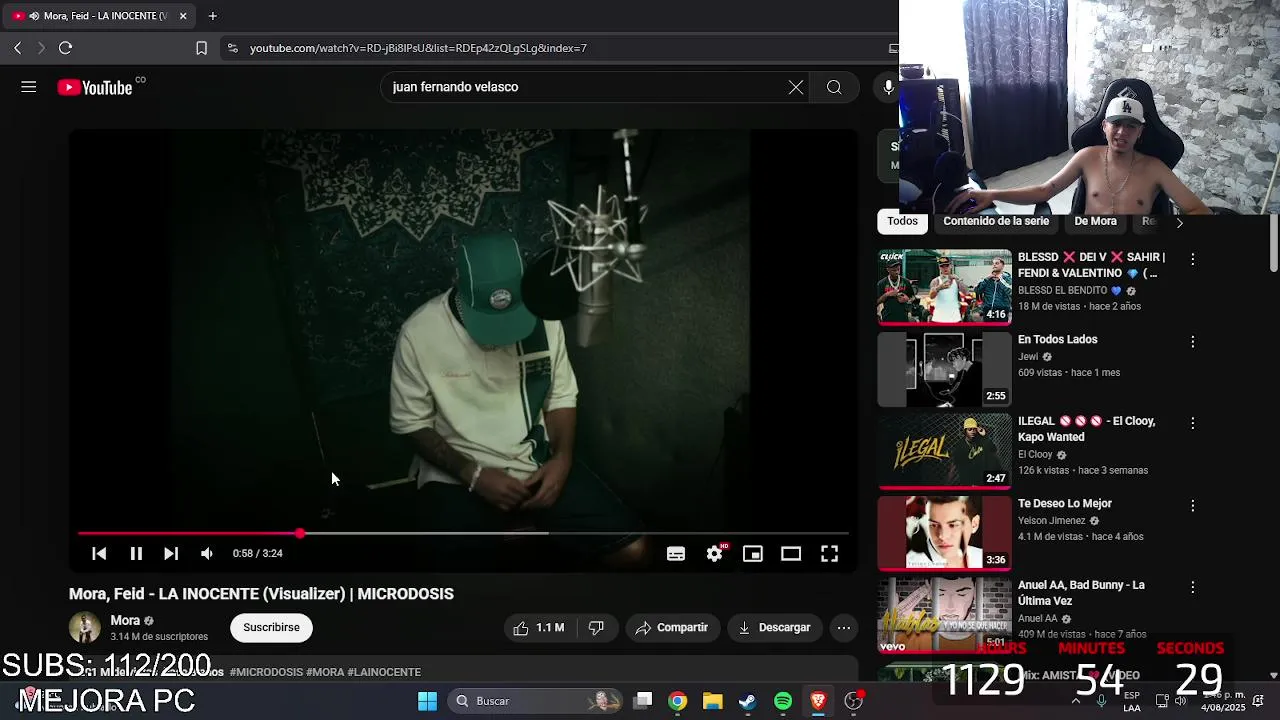Seek using the red progress scrubber

coord(300,533)
